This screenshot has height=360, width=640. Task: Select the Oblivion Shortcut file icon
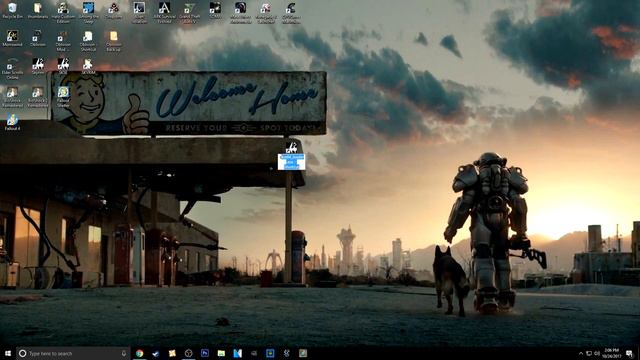[88, 41]
